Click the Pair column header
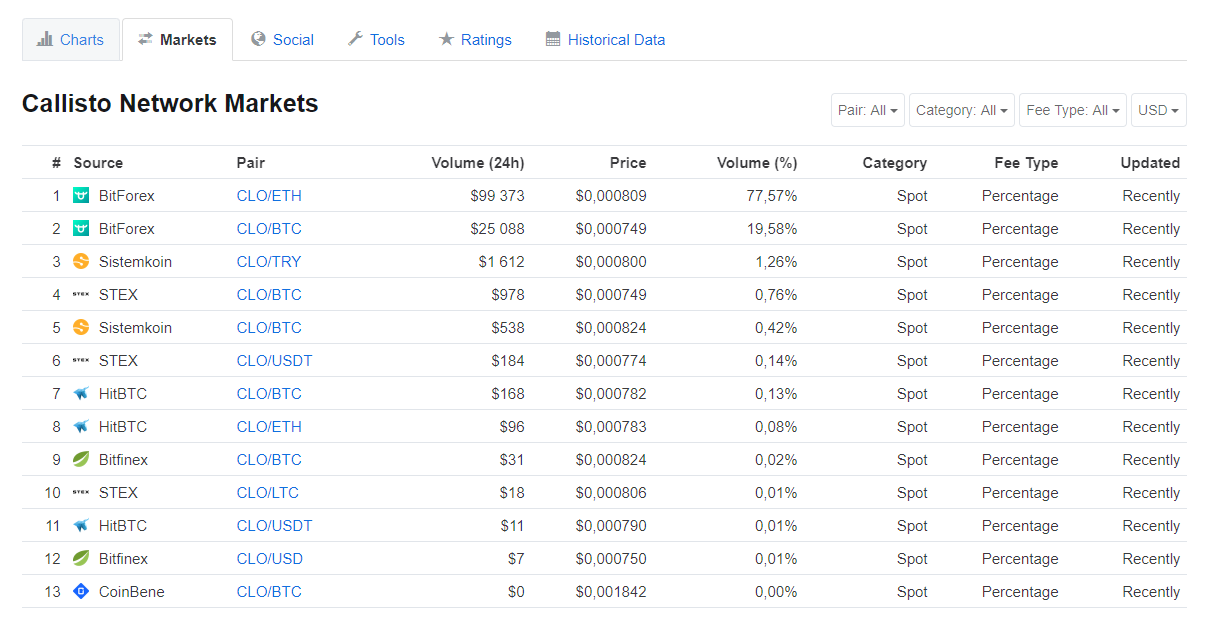This screenshot has width=1220, height=637. [251, 163]
